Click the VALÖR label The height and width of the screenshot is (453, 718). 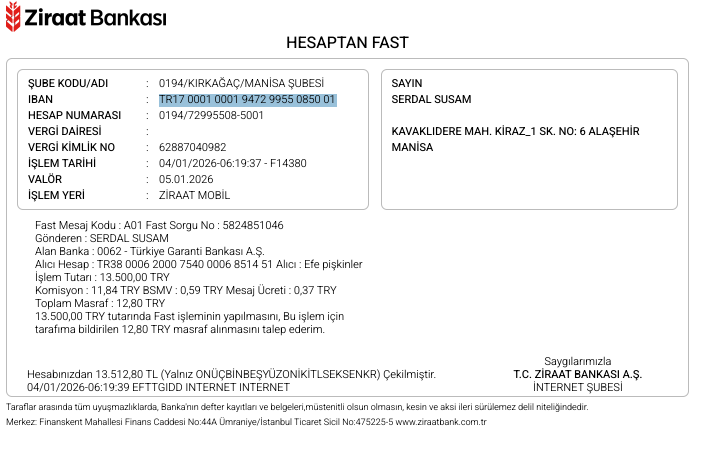click(45, 180)
